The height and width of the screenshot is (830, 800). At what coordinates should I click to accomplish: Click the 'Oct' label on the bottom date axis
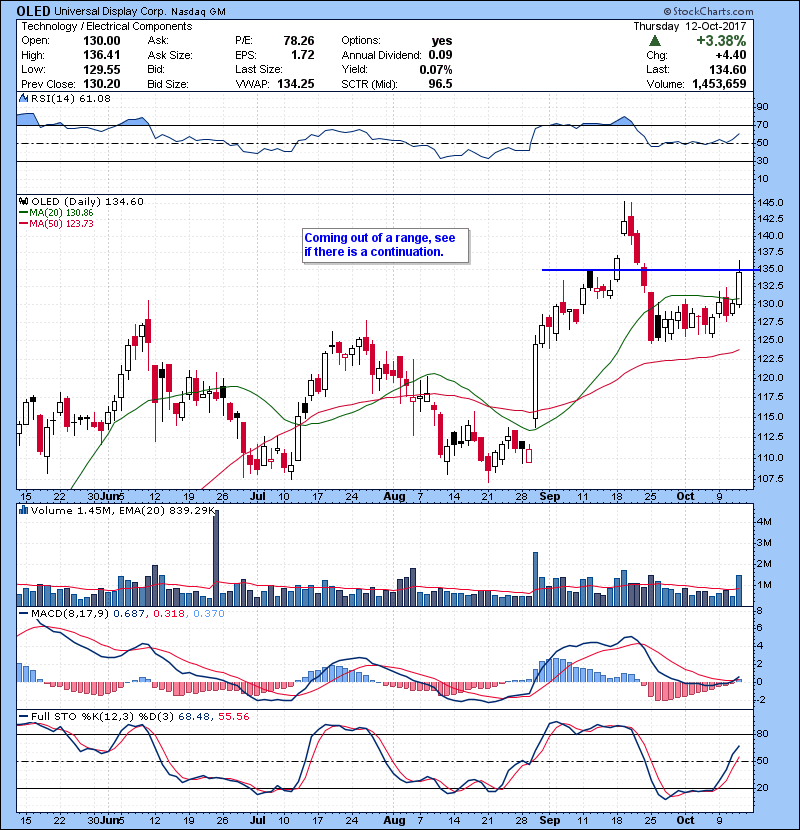click(x=686, y=820)
